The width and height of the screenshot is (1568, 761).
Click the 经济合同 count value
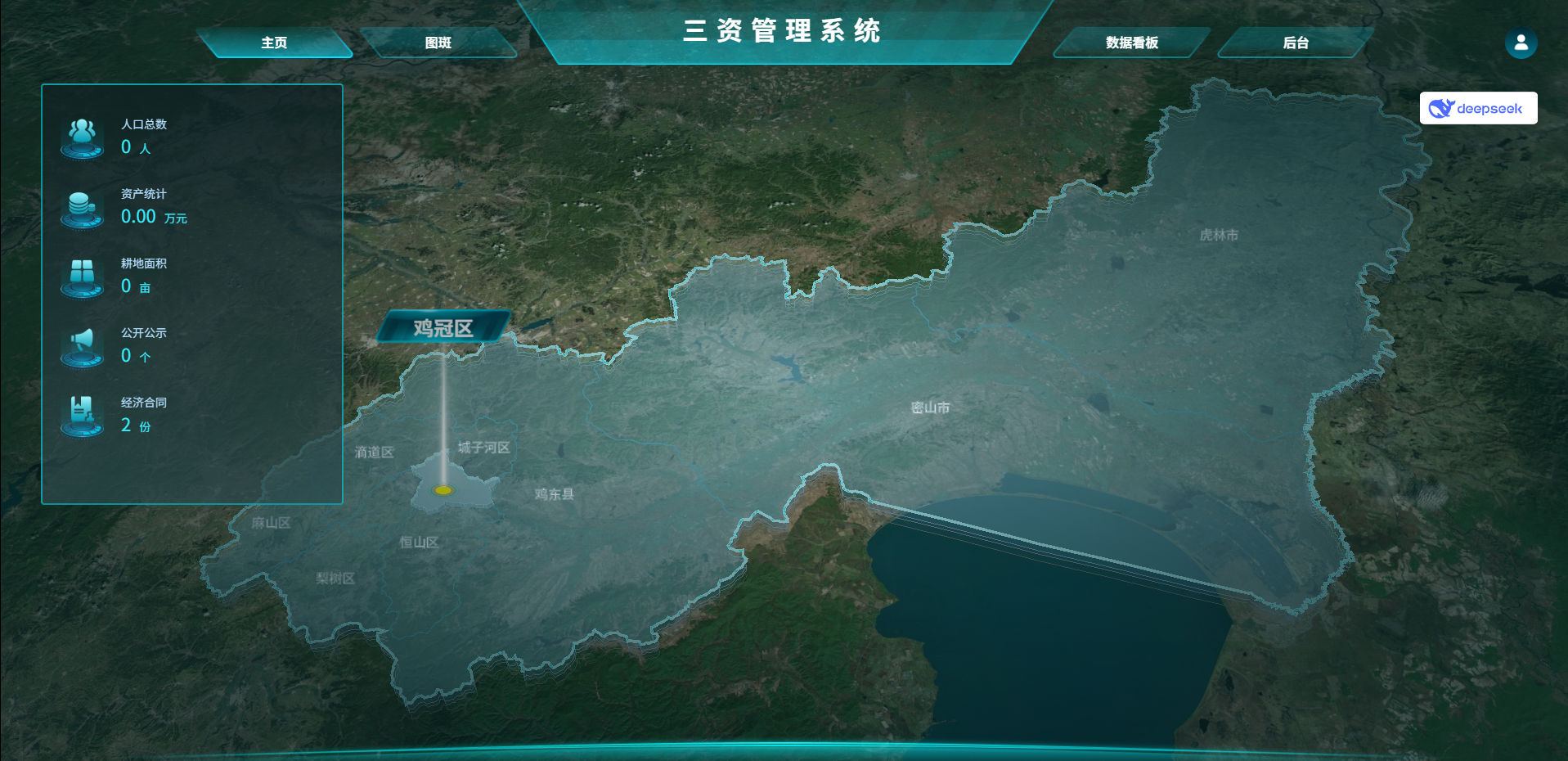click(x=126, y=425)
